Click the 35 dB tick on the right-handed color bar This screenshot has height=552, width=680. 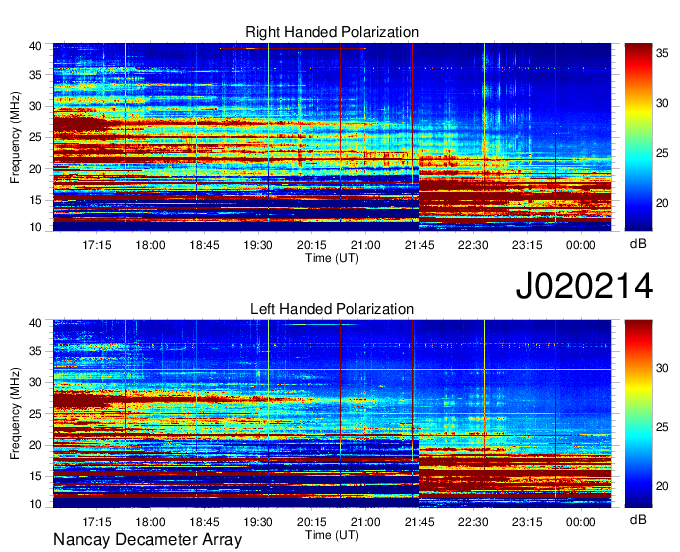coord(662,53)
